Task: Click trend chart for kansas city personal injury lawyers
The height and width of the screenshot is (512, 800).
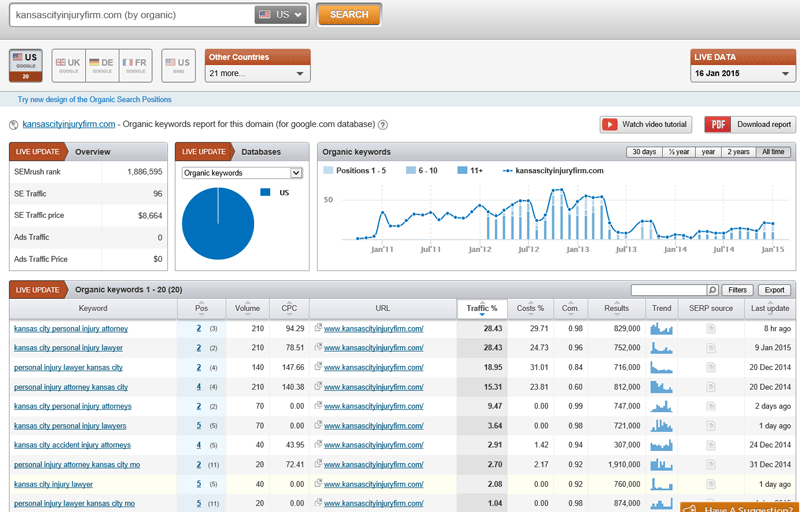Action: (661, 426)
